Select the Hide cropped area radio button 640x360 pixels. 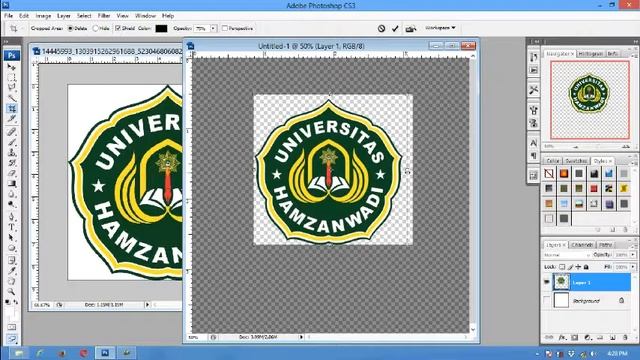pos(95,29)
